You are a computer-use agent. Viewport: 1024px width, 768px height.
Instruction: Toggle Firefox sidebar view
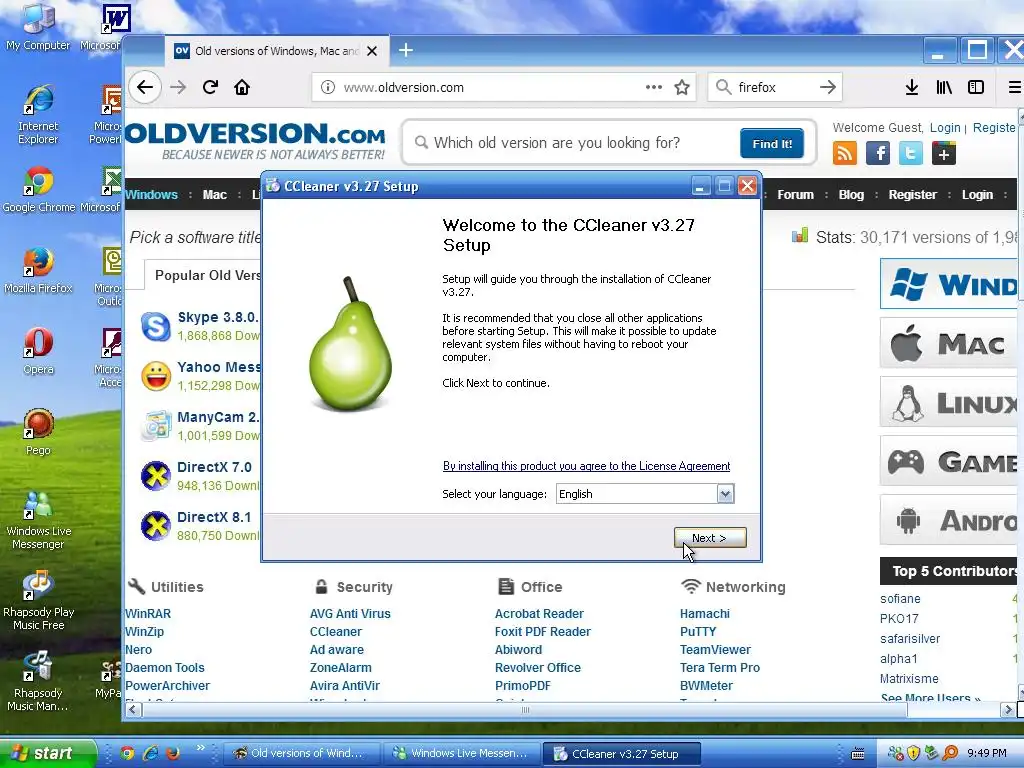976,87
